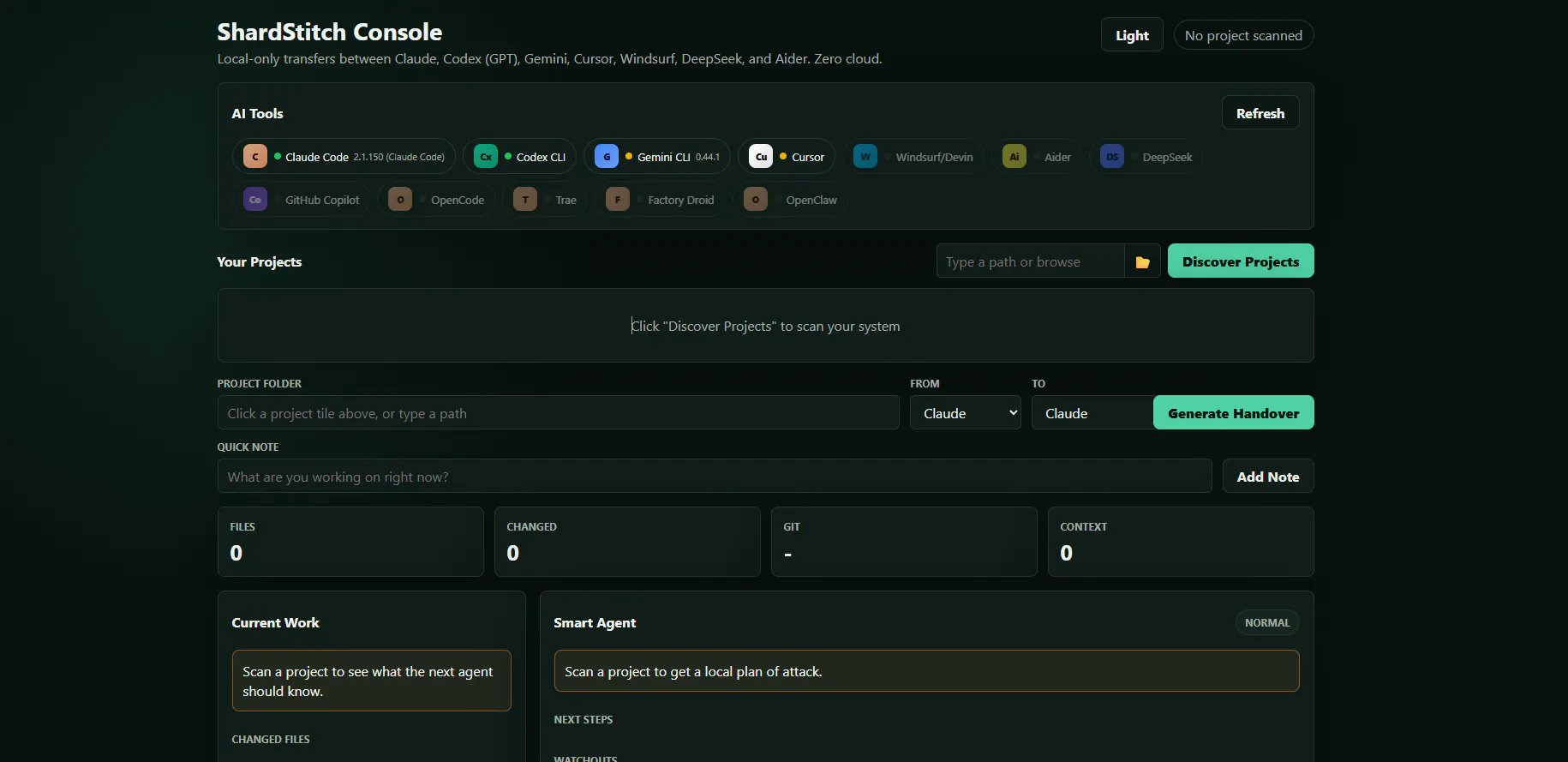Image resolution: width=1568 pixels, height=762 pixels.
Task: Click the NEXT STEPS heading
Action: pyautogui.click(x=584, y=719)
